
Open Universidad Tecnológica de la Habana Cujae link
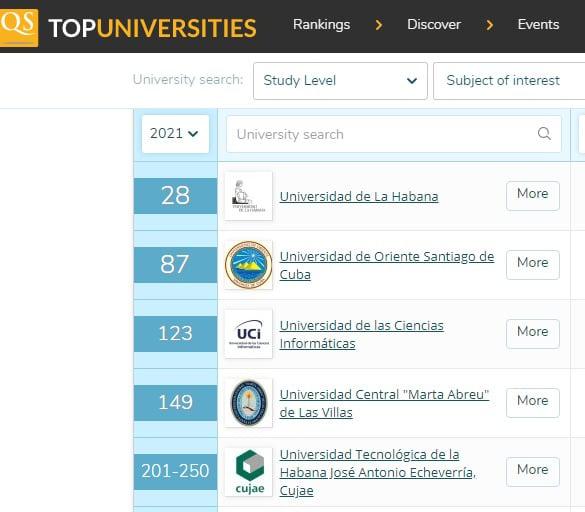click(378, 472)
